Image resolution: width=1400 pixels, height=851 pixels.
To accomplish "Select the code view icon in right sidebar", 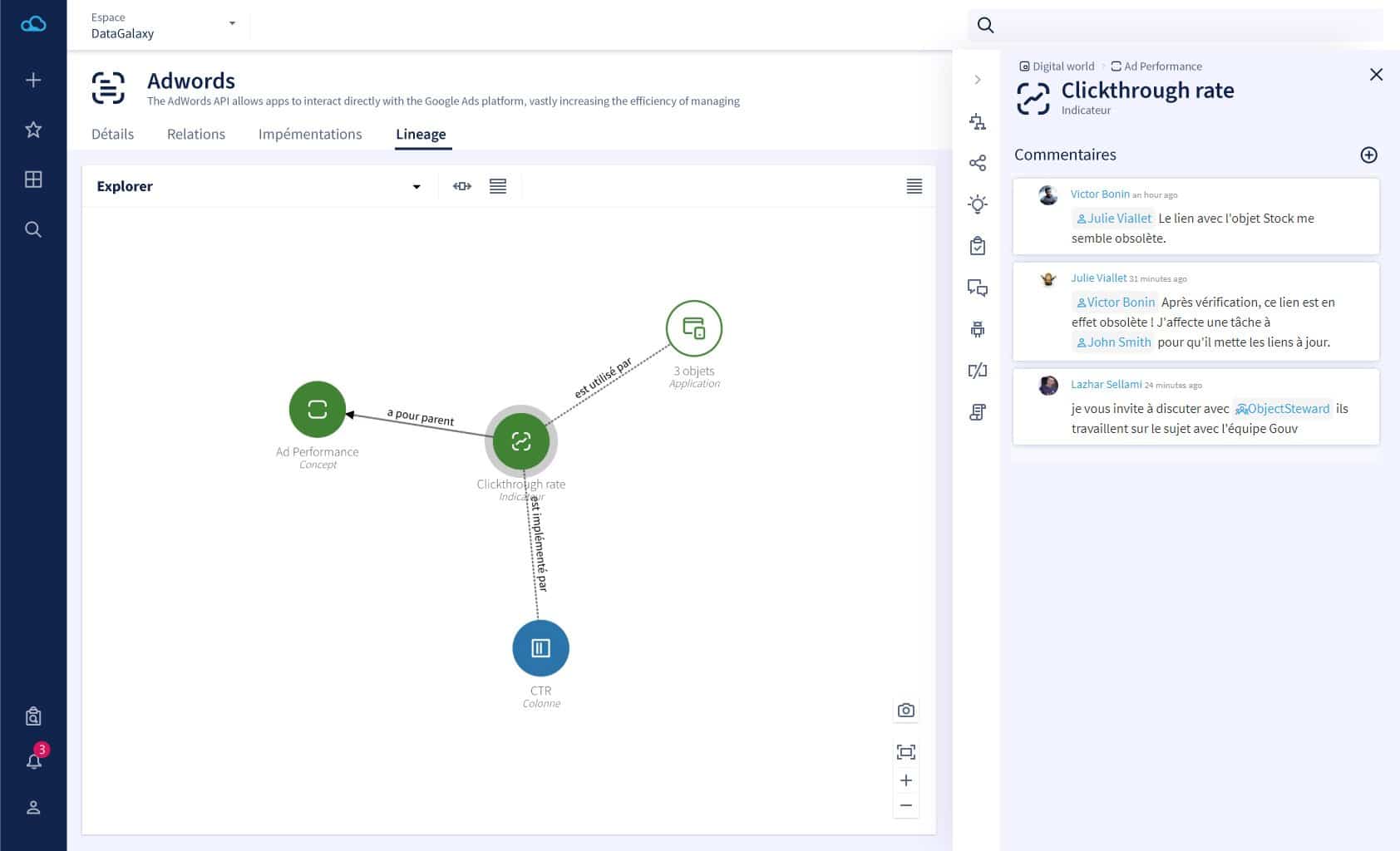I will click(x=978, y=371).
